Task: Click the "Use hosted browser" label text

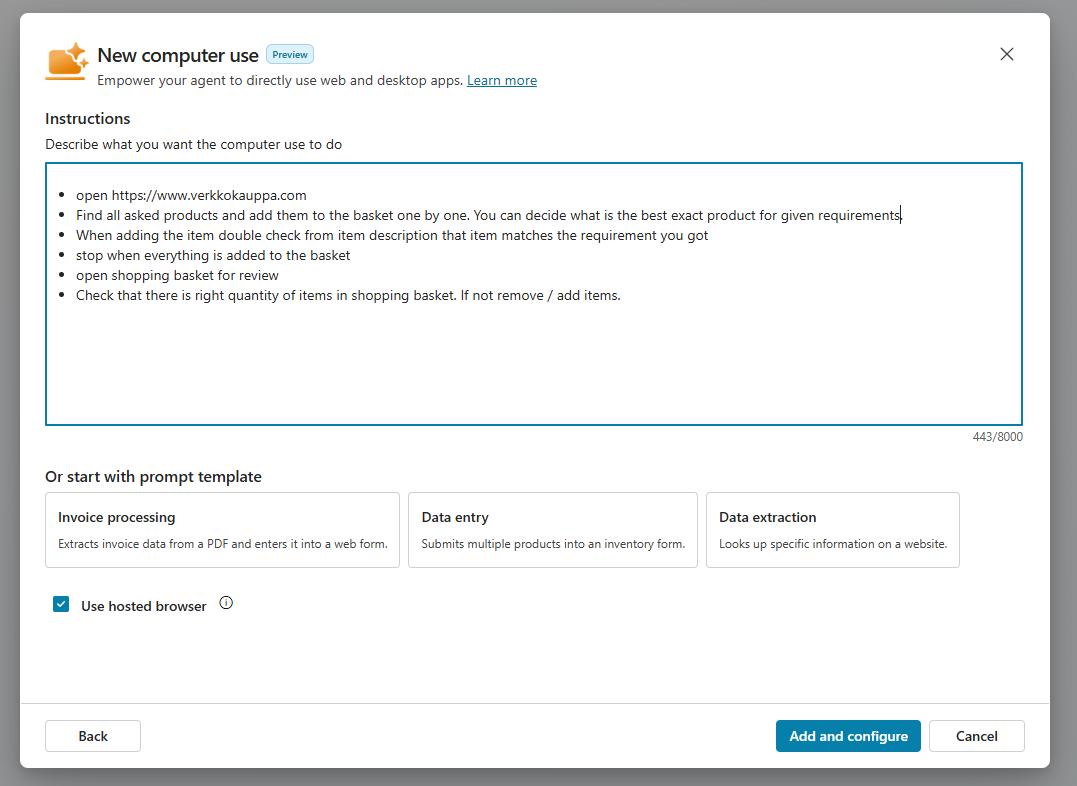Action: point(143,606)
